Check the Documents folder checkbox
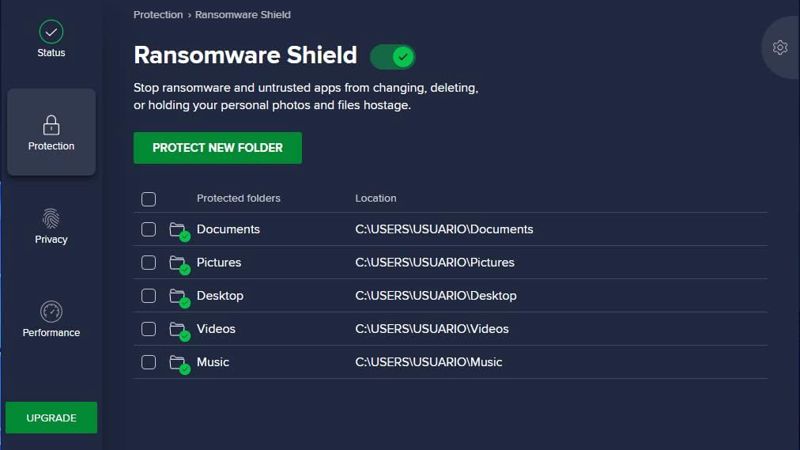 [x=148, y=229]
